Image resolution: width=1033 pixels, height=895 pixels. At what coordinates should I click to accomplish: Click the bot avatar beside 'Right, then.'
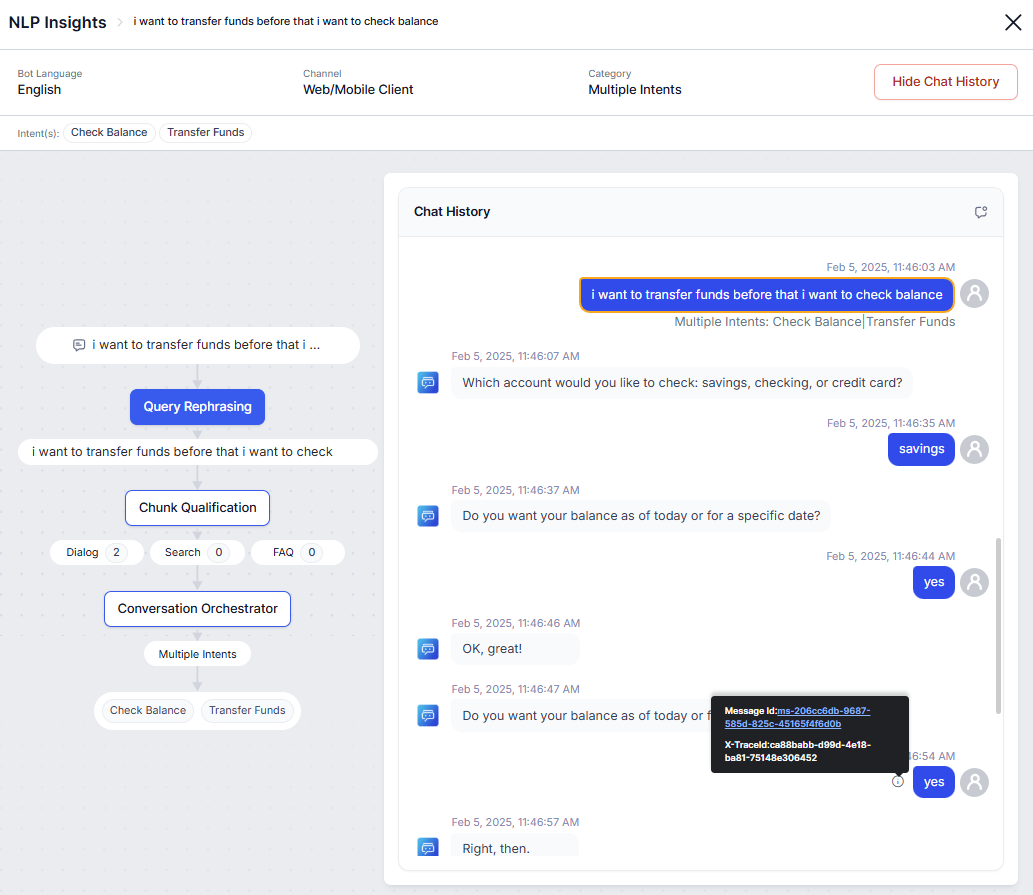coord(428,847)
